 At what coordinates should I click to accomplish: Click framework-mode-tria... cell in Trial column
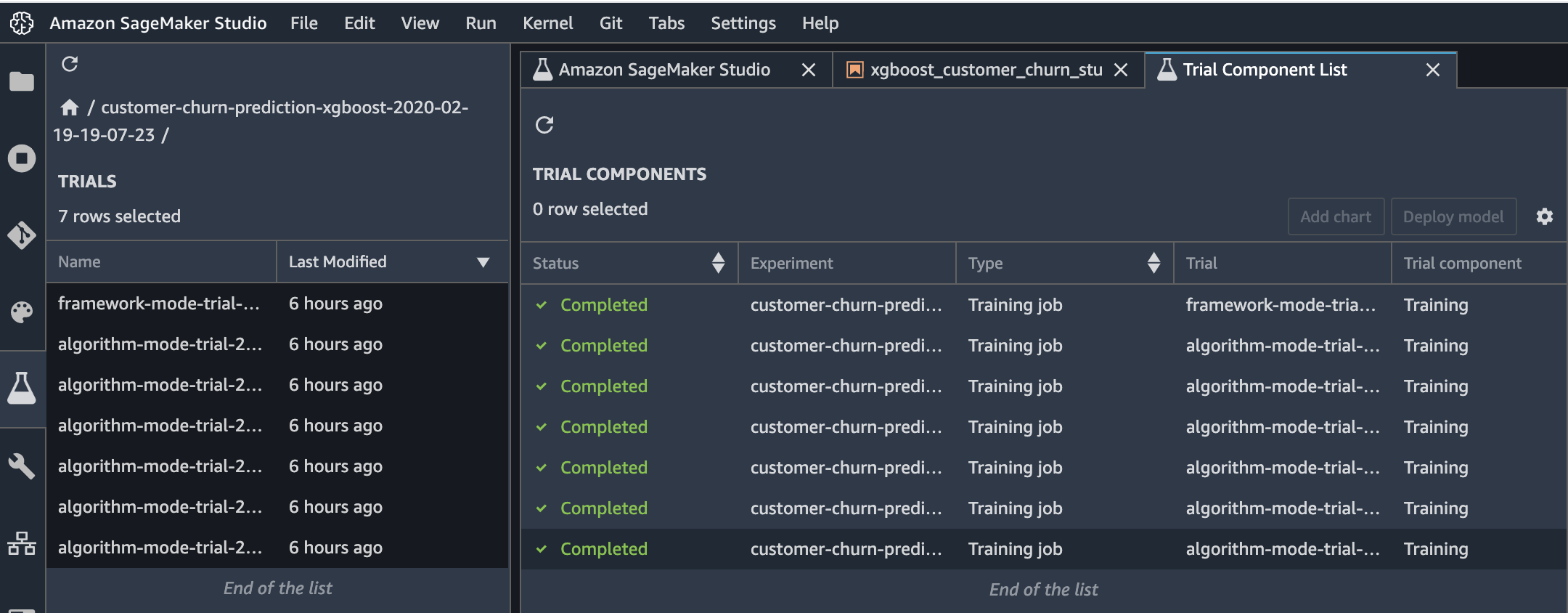[1281, 305]
